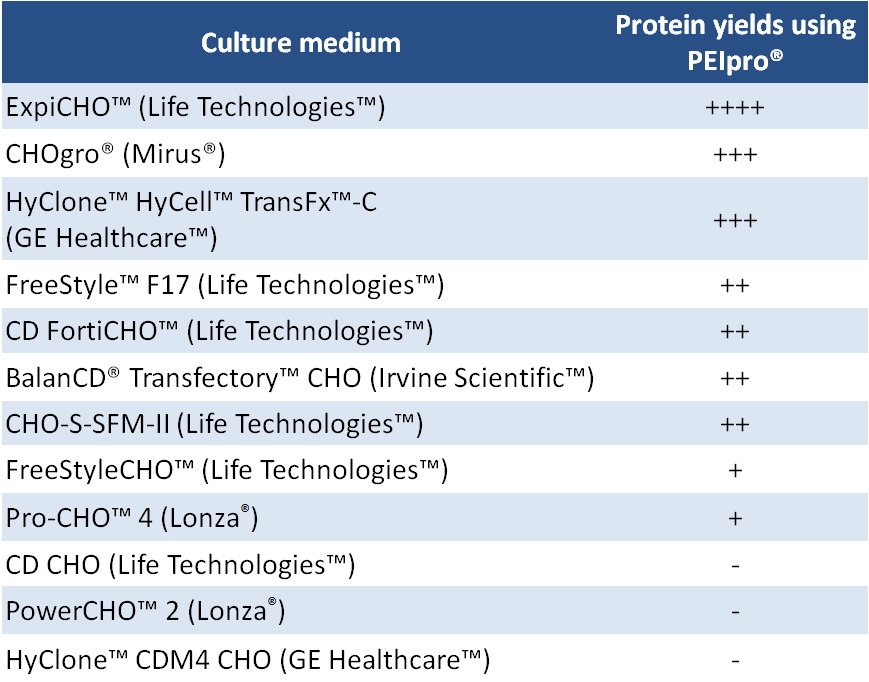Click the BalanCD Transfectory CHO row label
This screenshot has height=682, width=869.
(300, 378)
